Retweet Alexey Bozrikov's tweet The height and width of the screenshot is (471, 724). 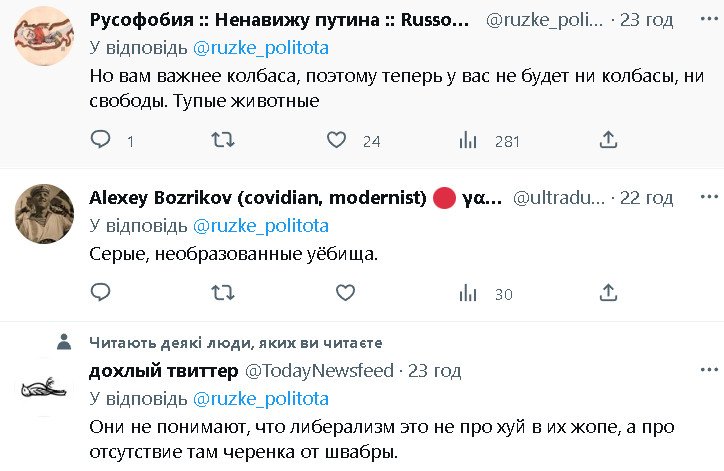223,293
